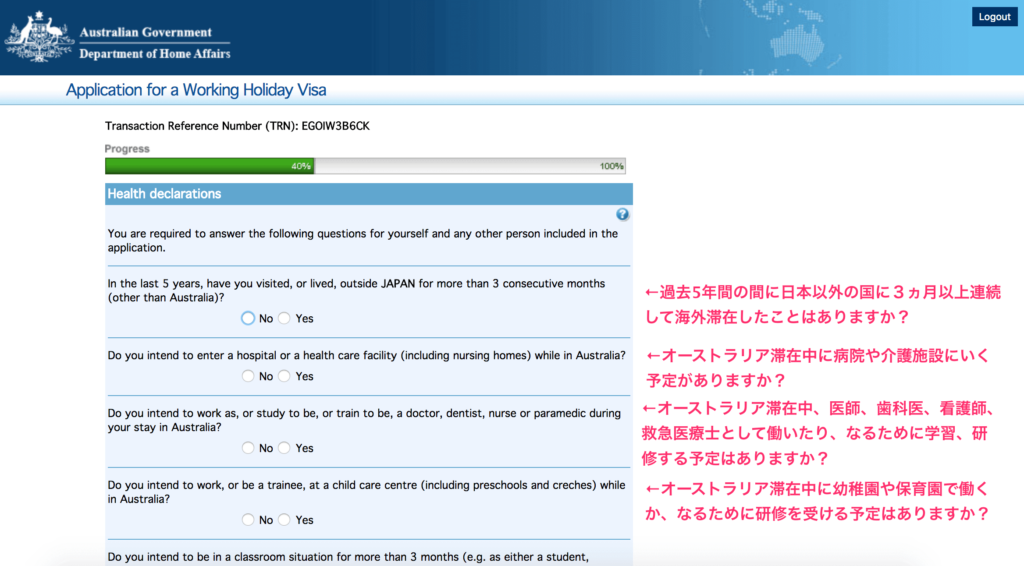Select Yes for doctor, dentist, nurse question

[x=284, y=448]
